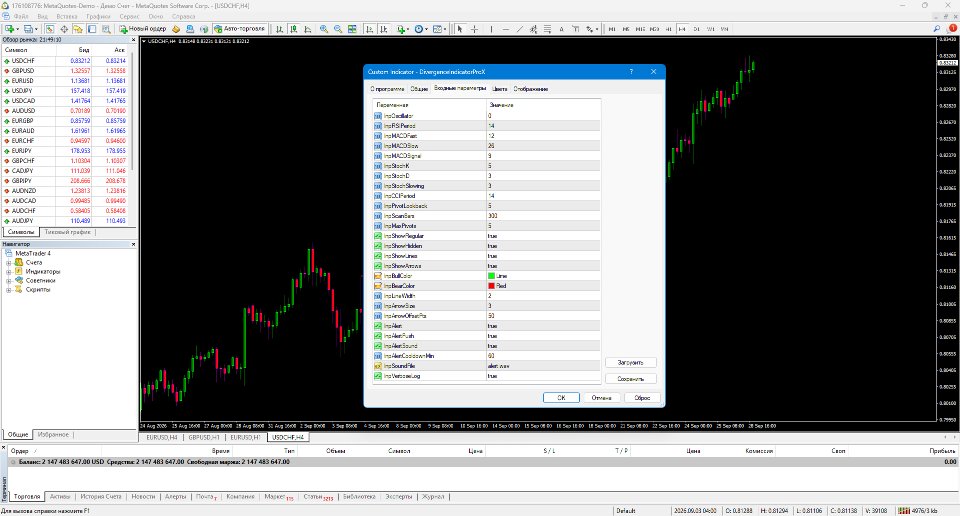Toggle InpShowLines true value
The image size is (960, 516).
click(543, 256)
